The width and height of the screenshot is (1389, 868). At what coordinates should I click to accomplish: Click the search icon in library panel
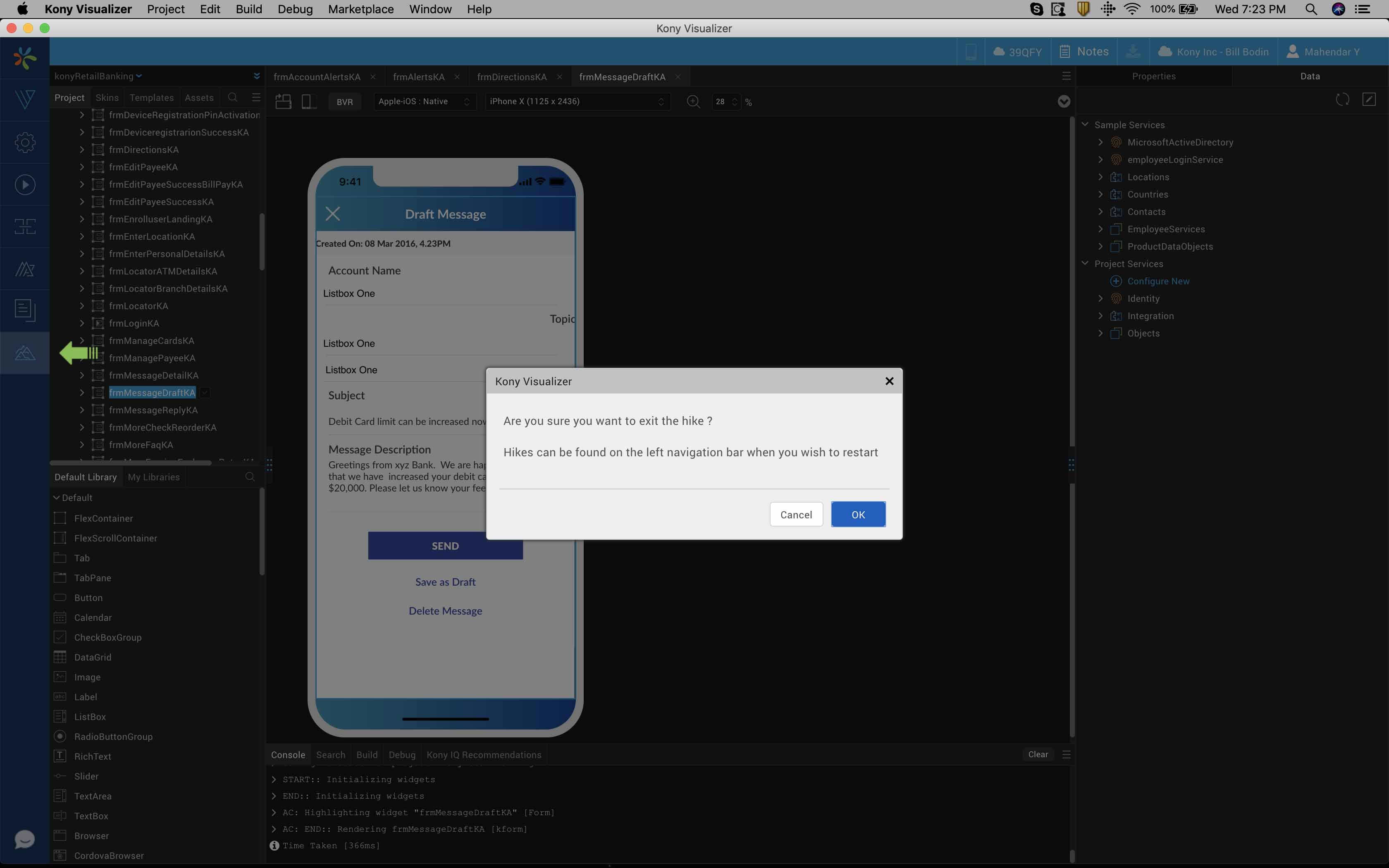[x=250, y=477]
